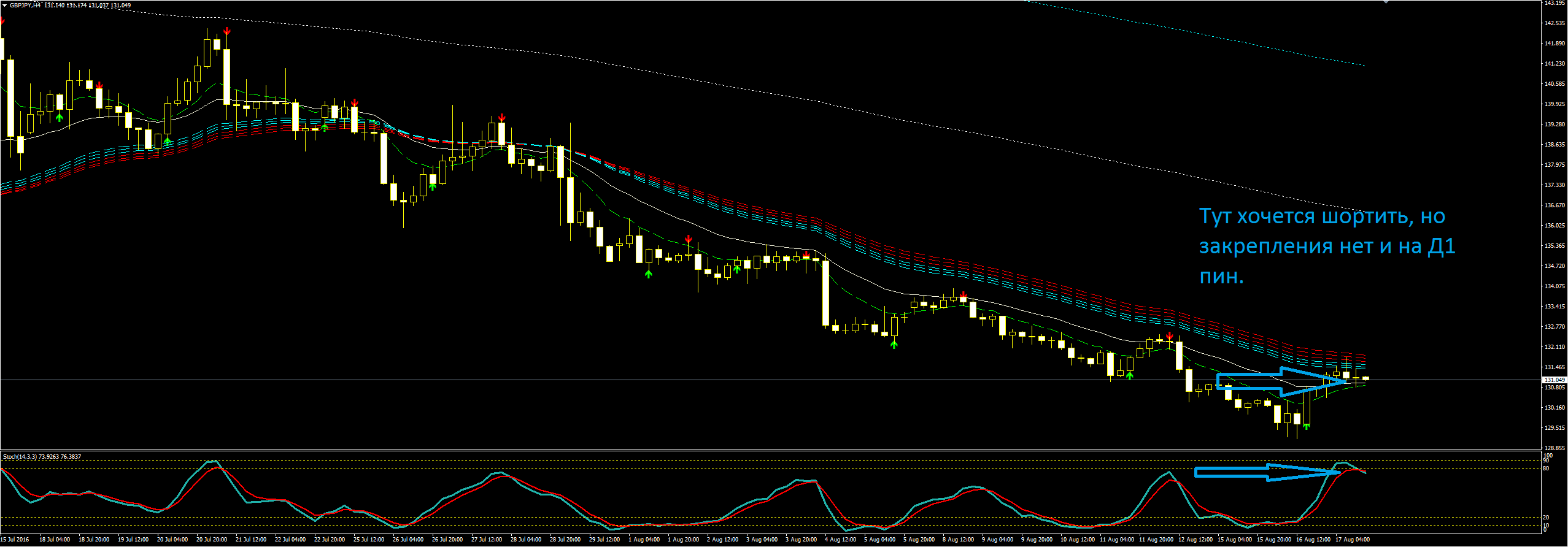Click the 18 Jul 04:00 time label
The width and height of the screenshot is (1568, 547).
point(55,540)
